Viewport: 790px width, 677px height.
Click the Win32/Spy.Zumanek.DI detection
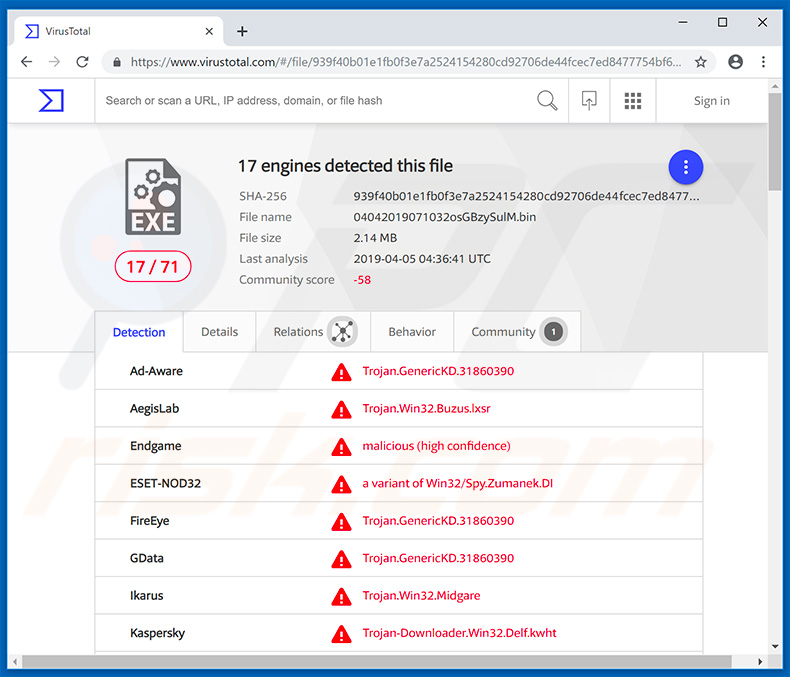(x=489, y=483)
